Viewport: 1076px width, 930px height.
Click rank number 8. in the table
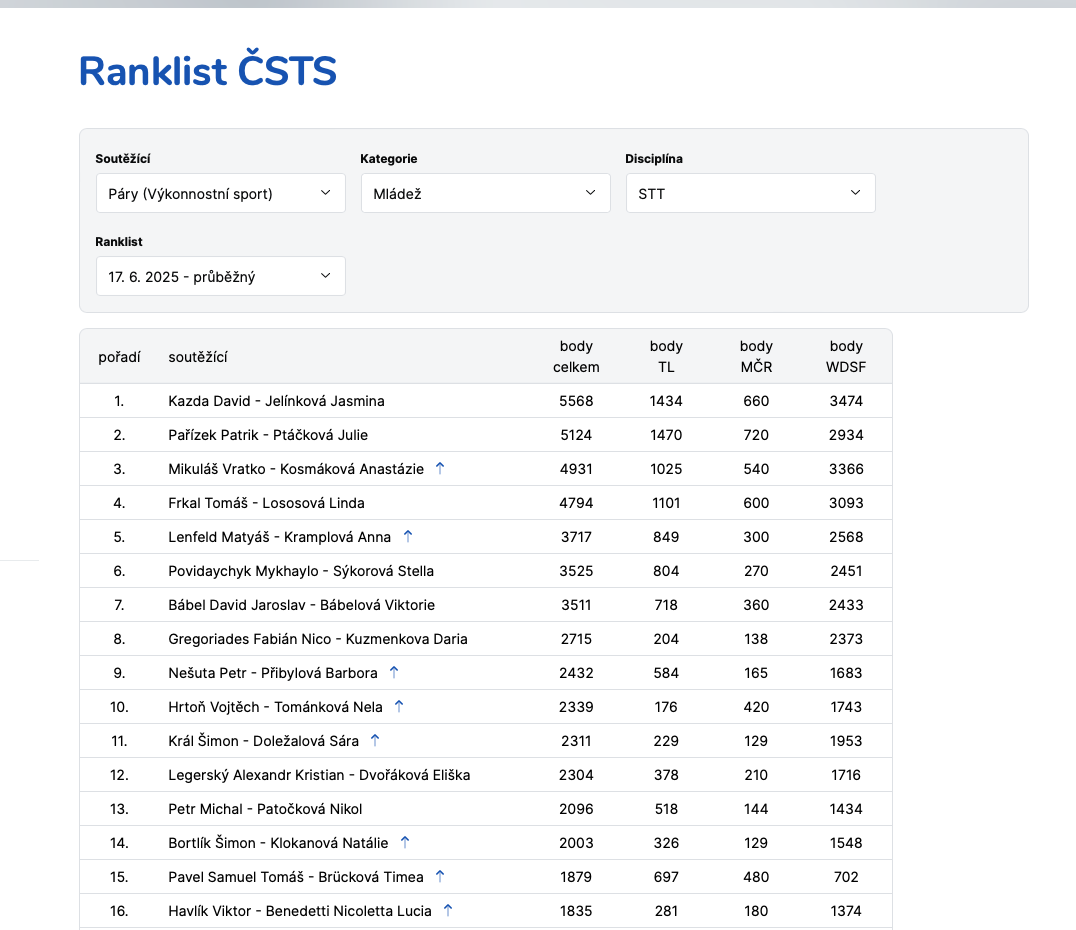119,639
